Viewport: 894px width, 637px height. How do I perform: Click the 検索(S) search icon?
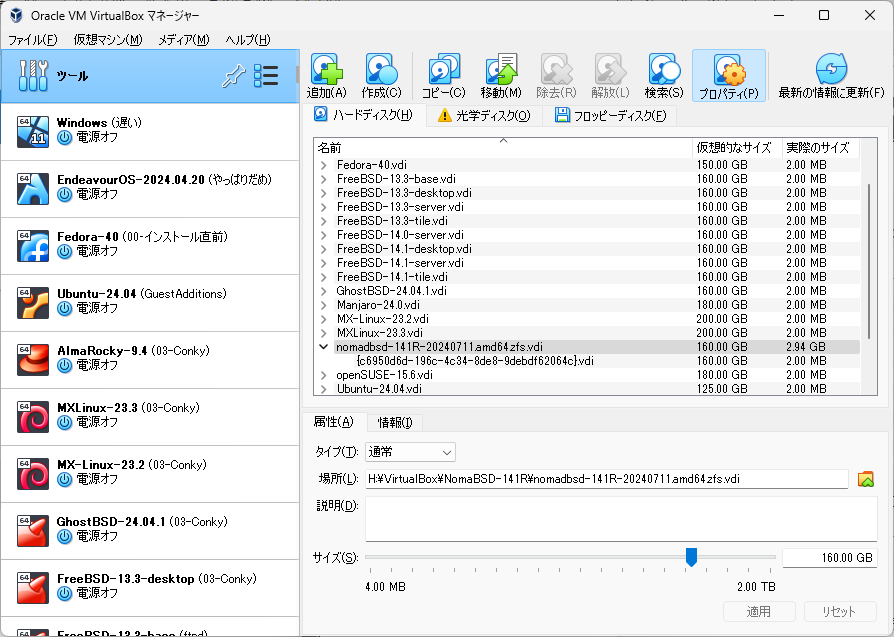click(664, 70)
